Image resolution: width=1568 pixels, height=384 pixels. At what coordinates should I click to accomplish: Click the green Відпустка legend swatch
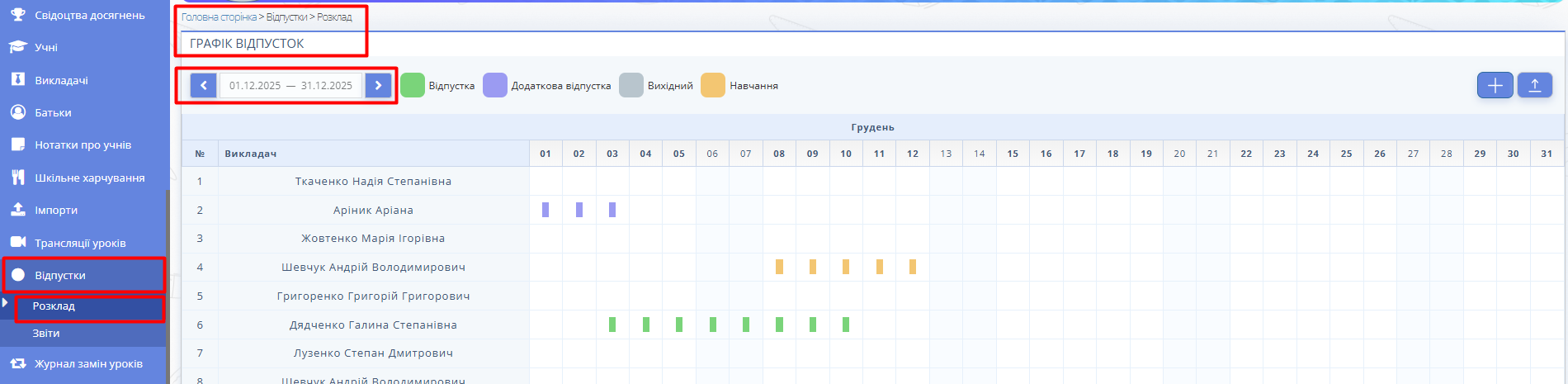(x=413, y=85)
